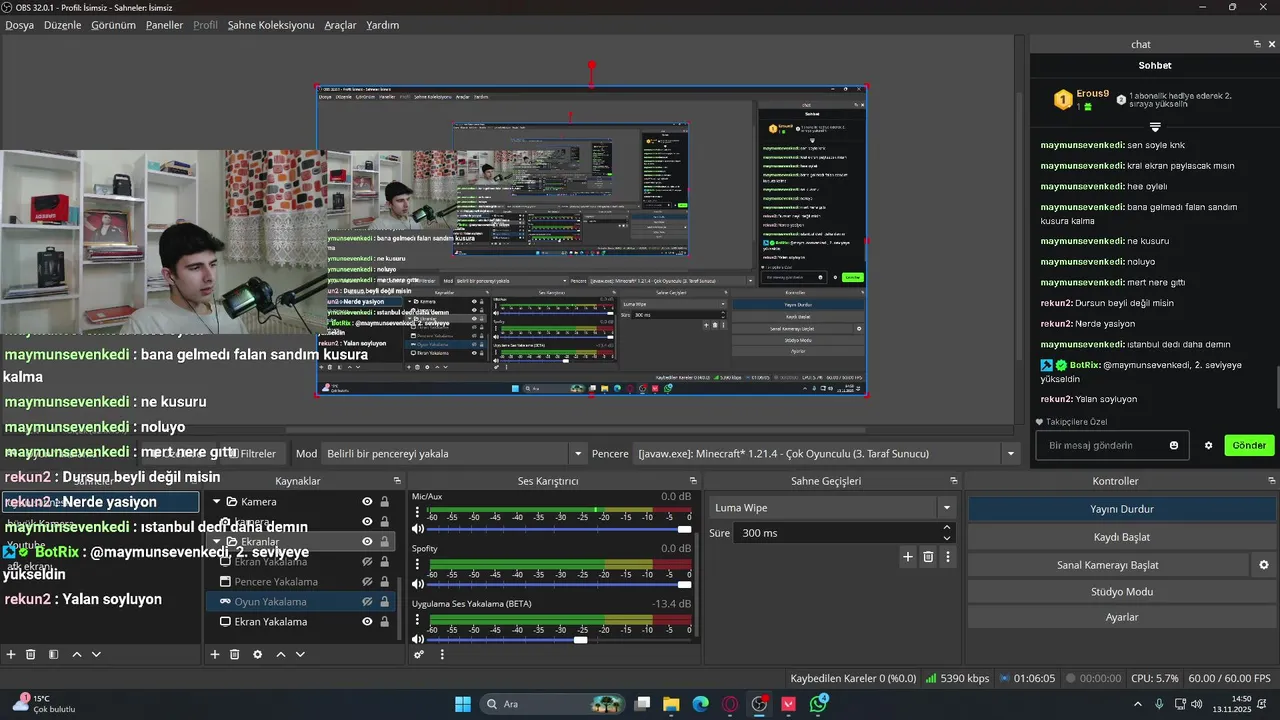
Task: Open the Görünüm menu
Action: click(x=114, y=25)
